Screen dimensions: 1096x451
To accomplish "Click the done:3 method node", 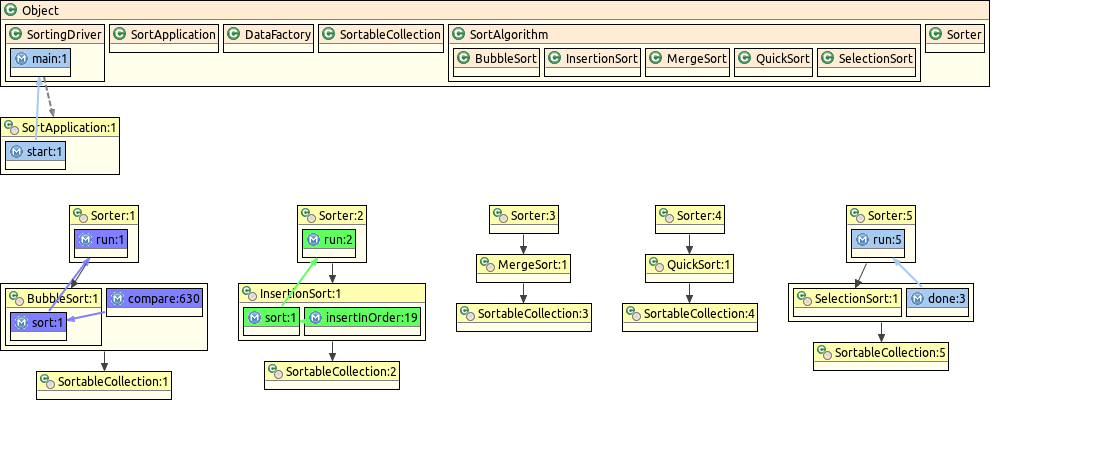I will [x=937, y=298].
